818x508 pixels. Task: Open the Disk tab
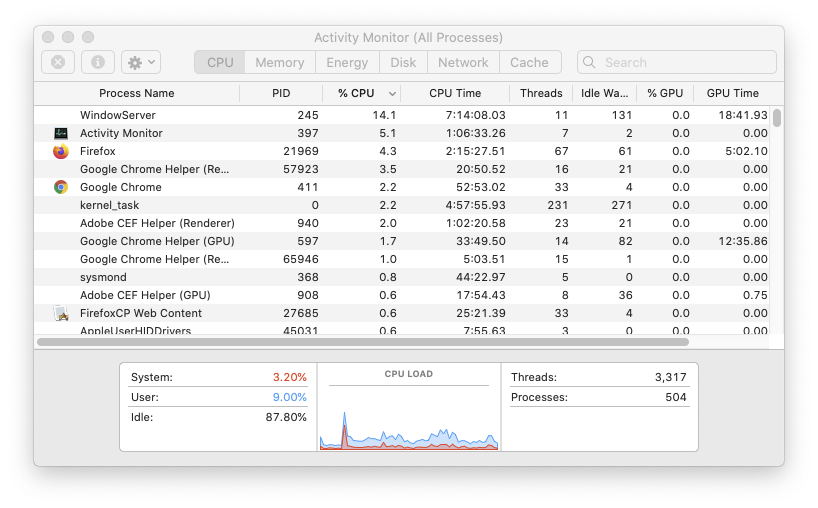click(x=403, y=62)
